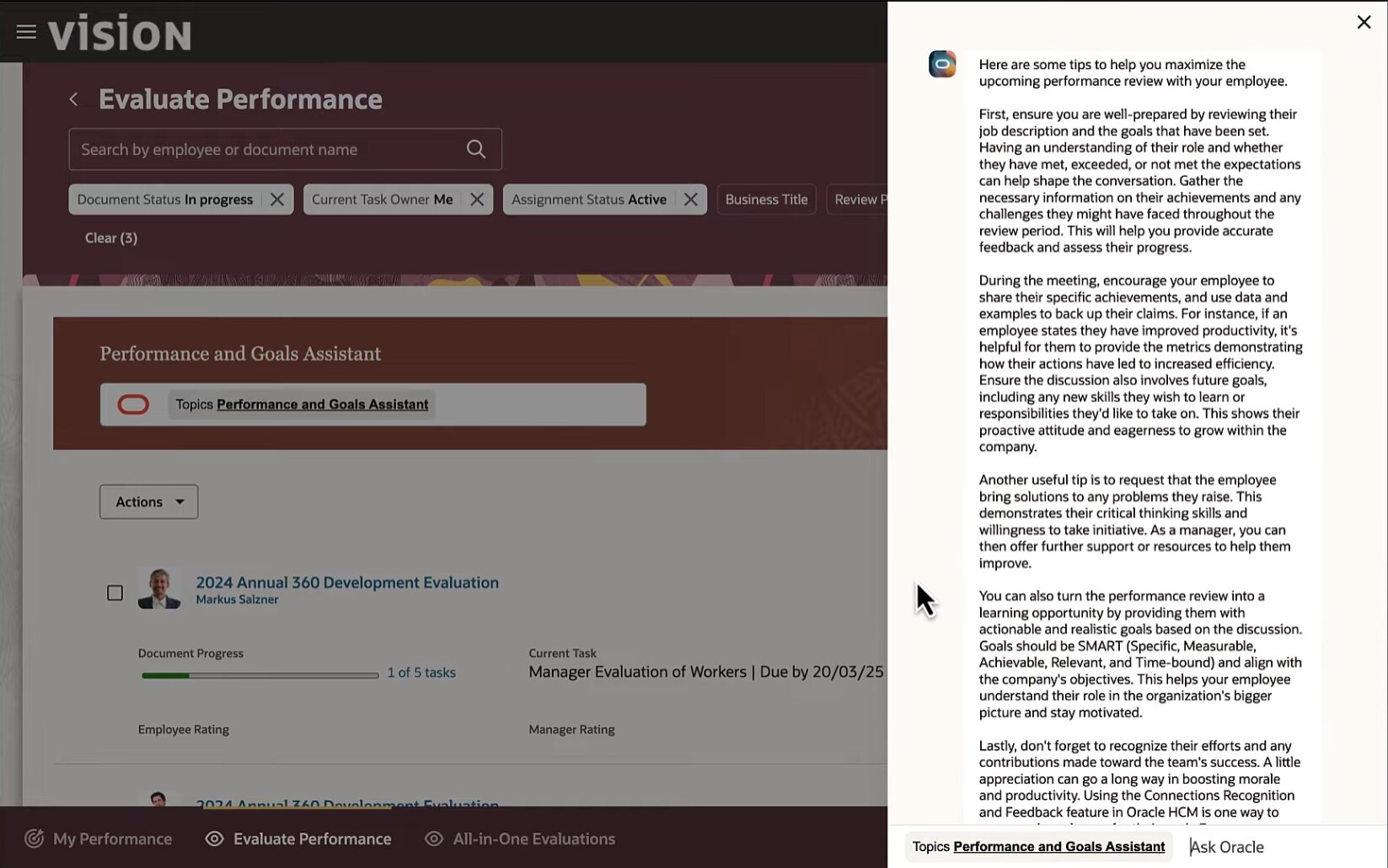
Task: Click the Document Progress bar
Action: (x=260, y=675)
